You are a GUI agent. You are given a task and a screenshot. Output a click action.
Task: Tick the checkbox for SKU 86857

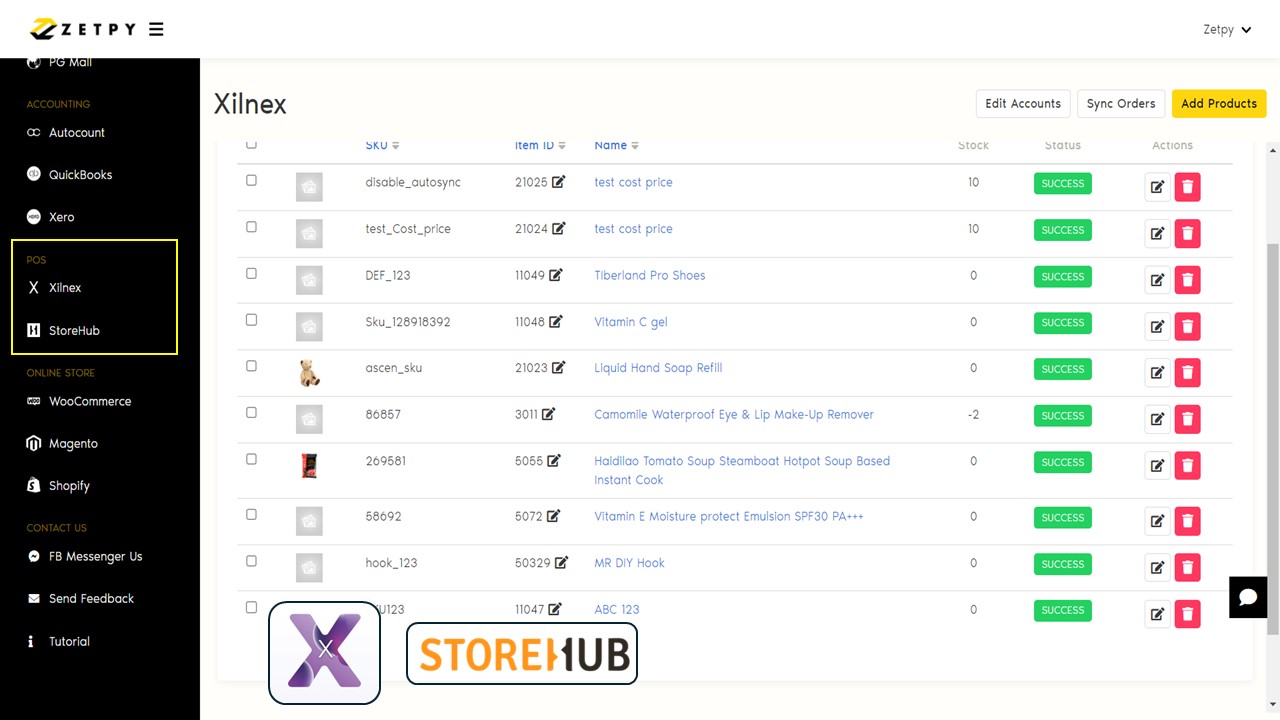(x=251, y=413)
